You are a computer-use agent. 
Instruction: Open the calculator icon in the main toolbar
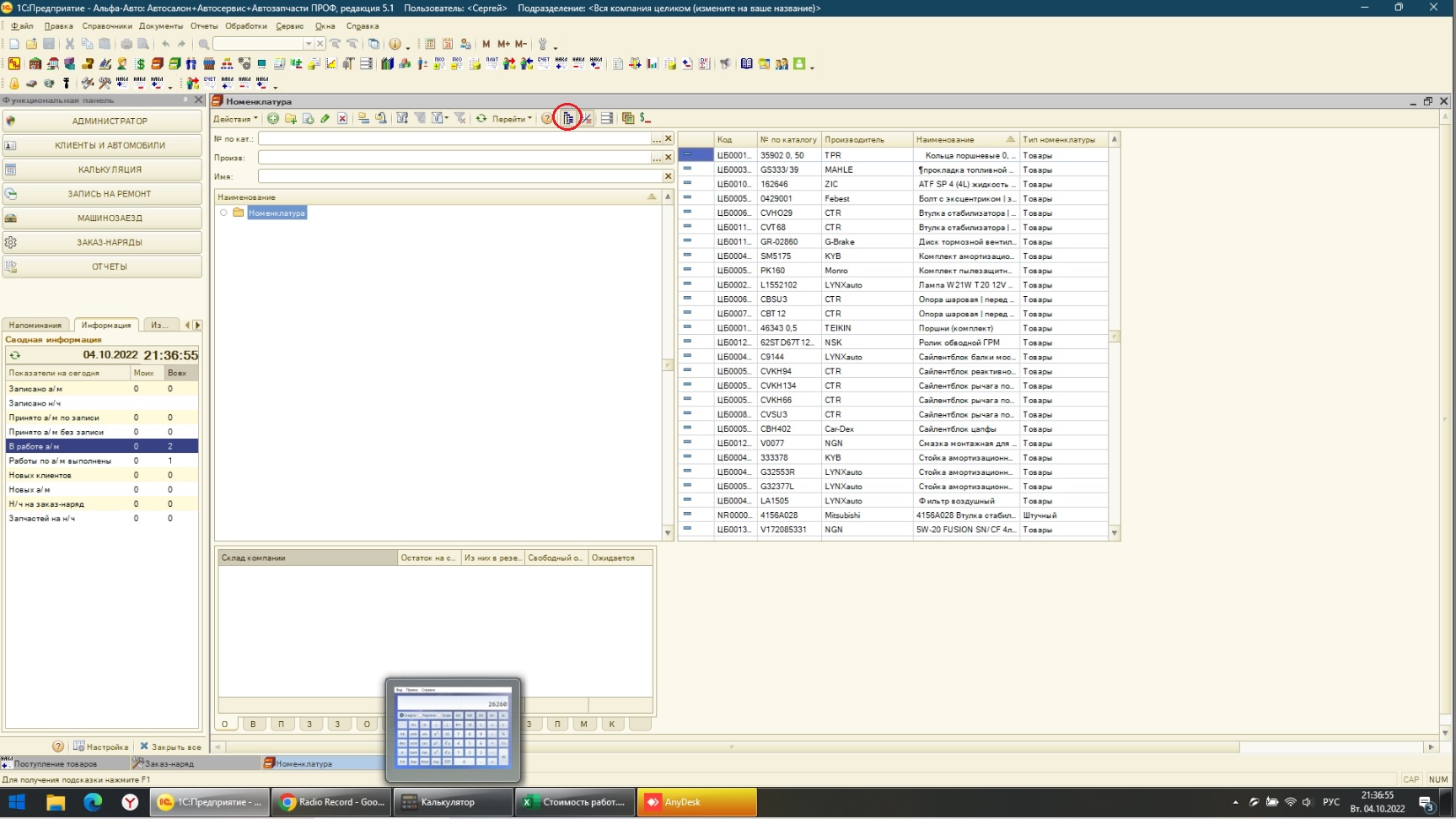coord(430,44)
